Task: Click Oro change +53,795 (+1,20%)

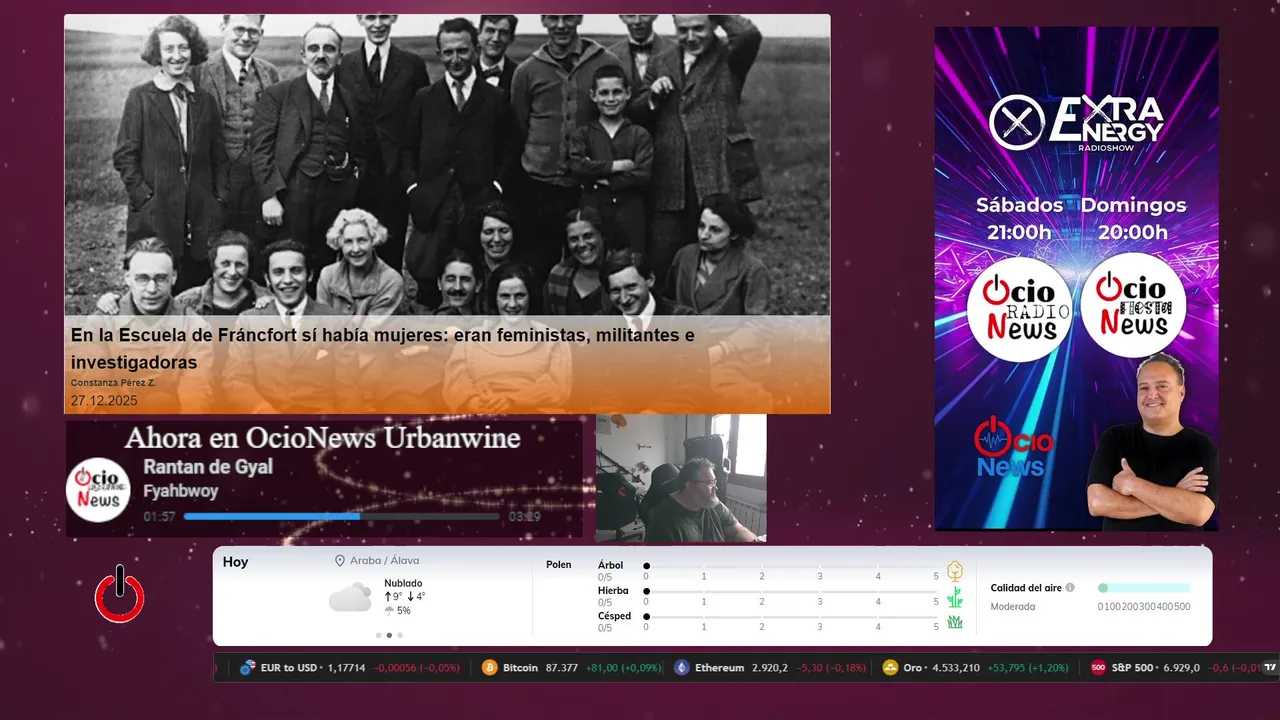Action: coord(1028,667)
